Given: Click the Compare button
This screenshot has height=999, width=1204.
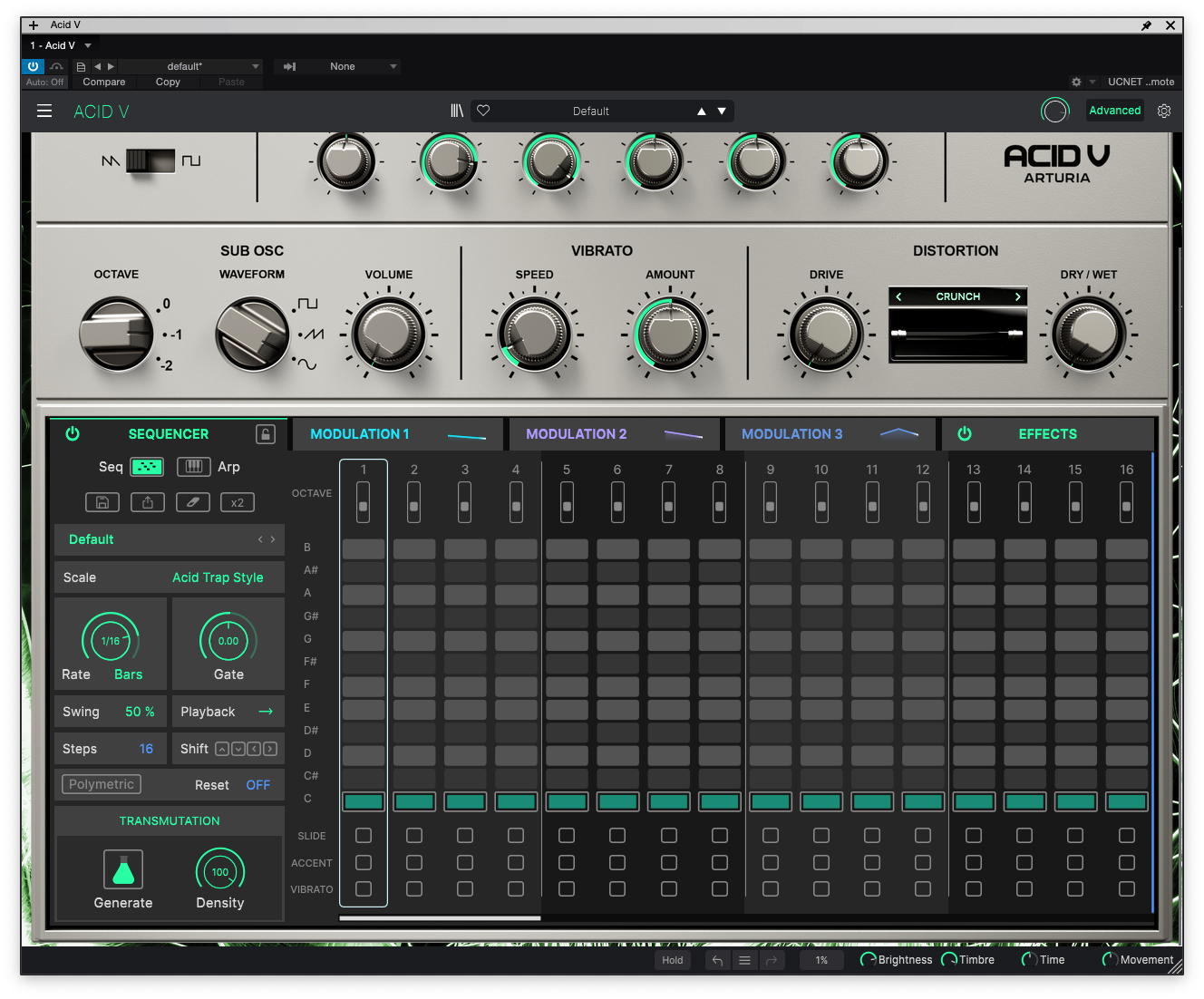Looking at the screenshot, I should (x=104, y=82).
